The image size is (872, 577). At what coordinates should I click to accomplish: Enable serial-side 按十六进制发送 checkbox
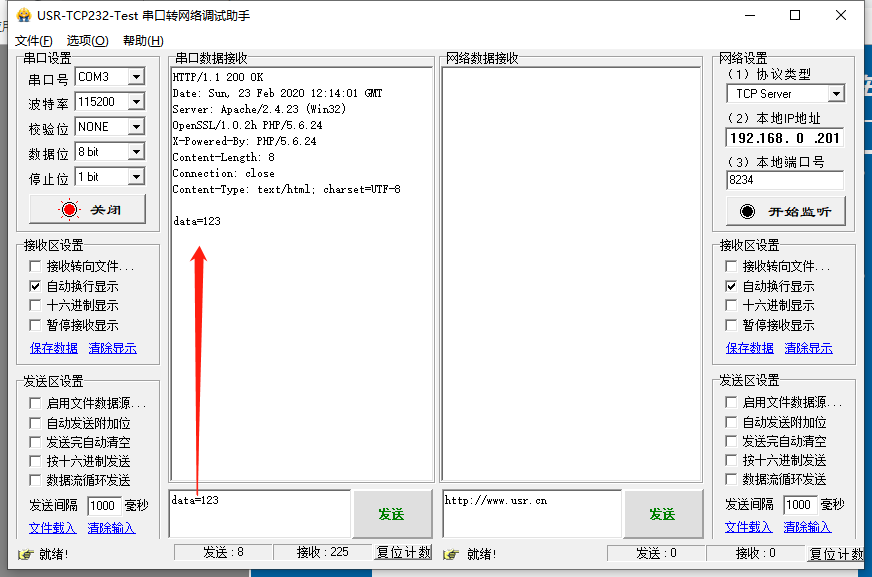click(x=36, y=461)
